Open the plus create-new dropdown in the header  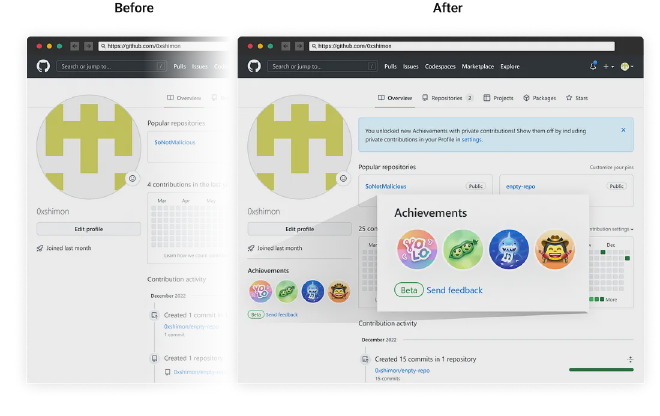[608, 66]
